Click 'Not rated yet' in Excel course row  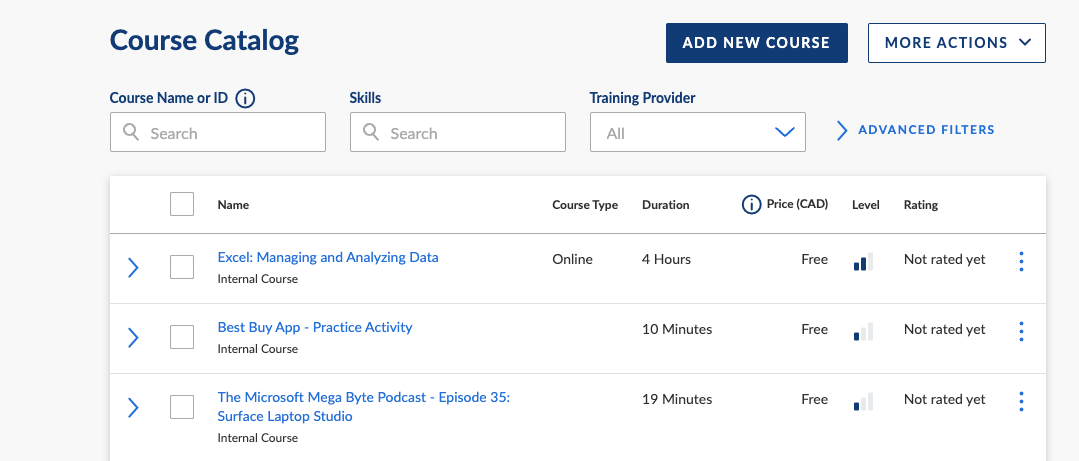944,259
